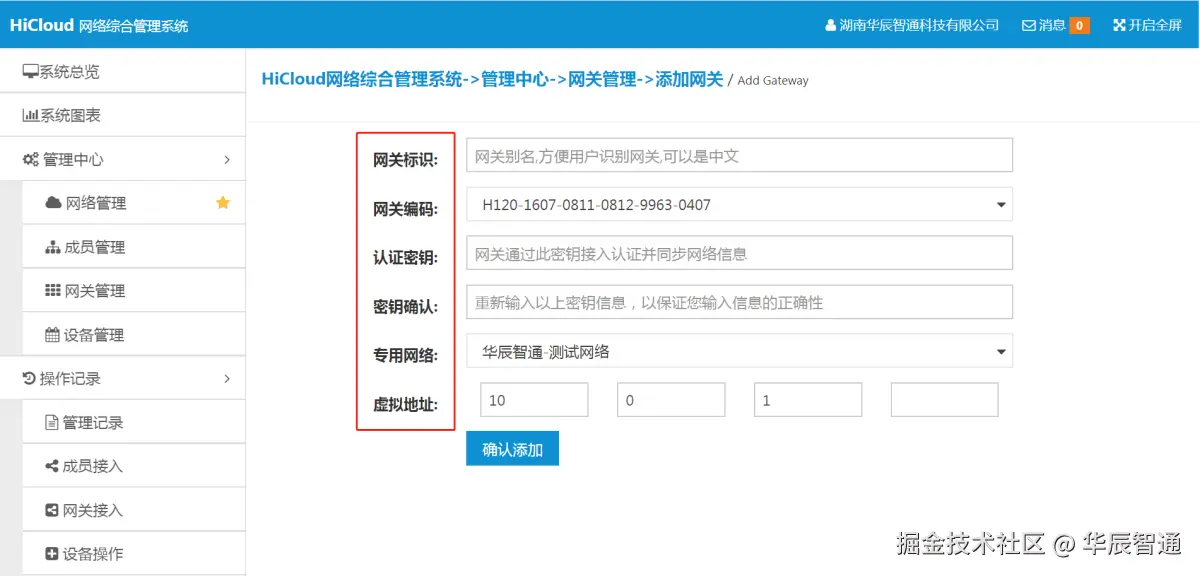Open the 网络管理 network management page
This screenshot has height=576, width=1200.
click(94, 202)
